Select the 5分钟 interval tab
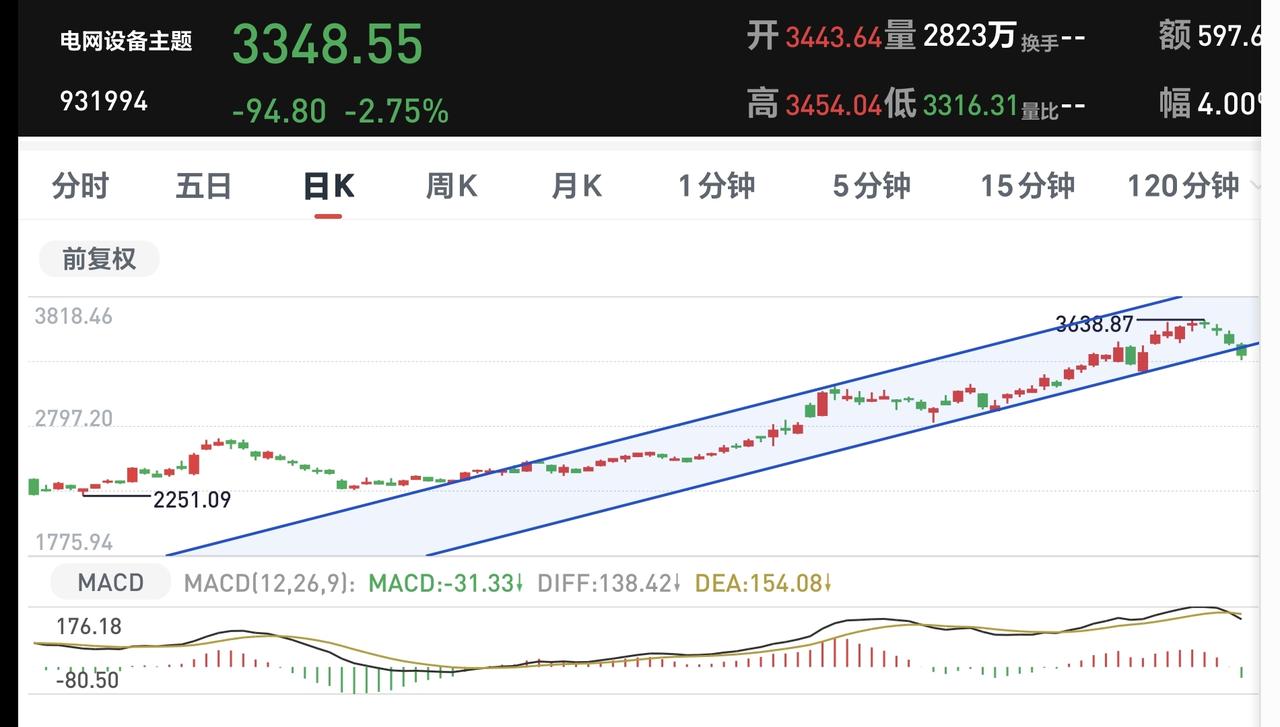1280x727 pixels. pyautogui.click(x=872, y=186)
